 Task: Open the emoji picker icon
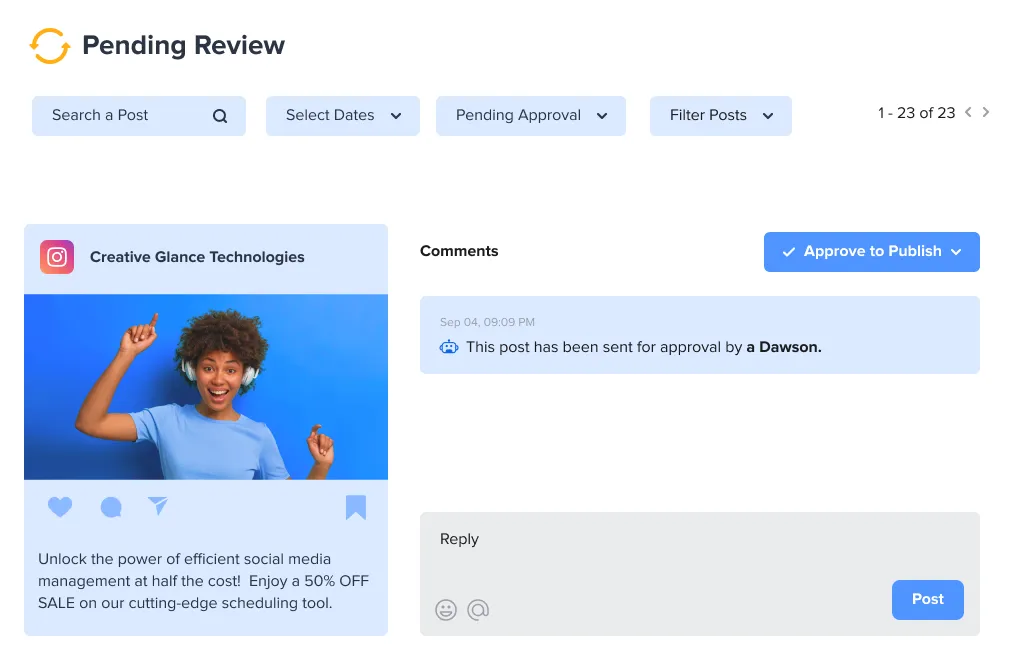pos(446,610)
